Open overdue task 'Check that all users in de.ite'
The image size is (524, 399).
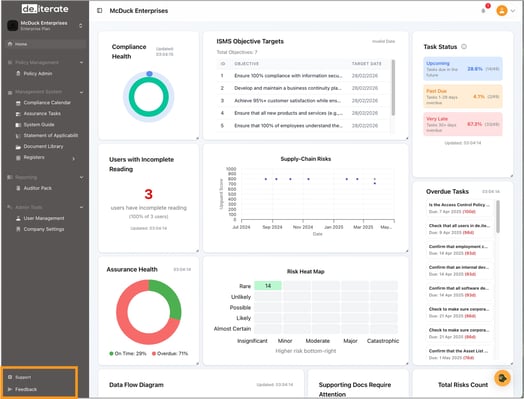coord(459,229)
